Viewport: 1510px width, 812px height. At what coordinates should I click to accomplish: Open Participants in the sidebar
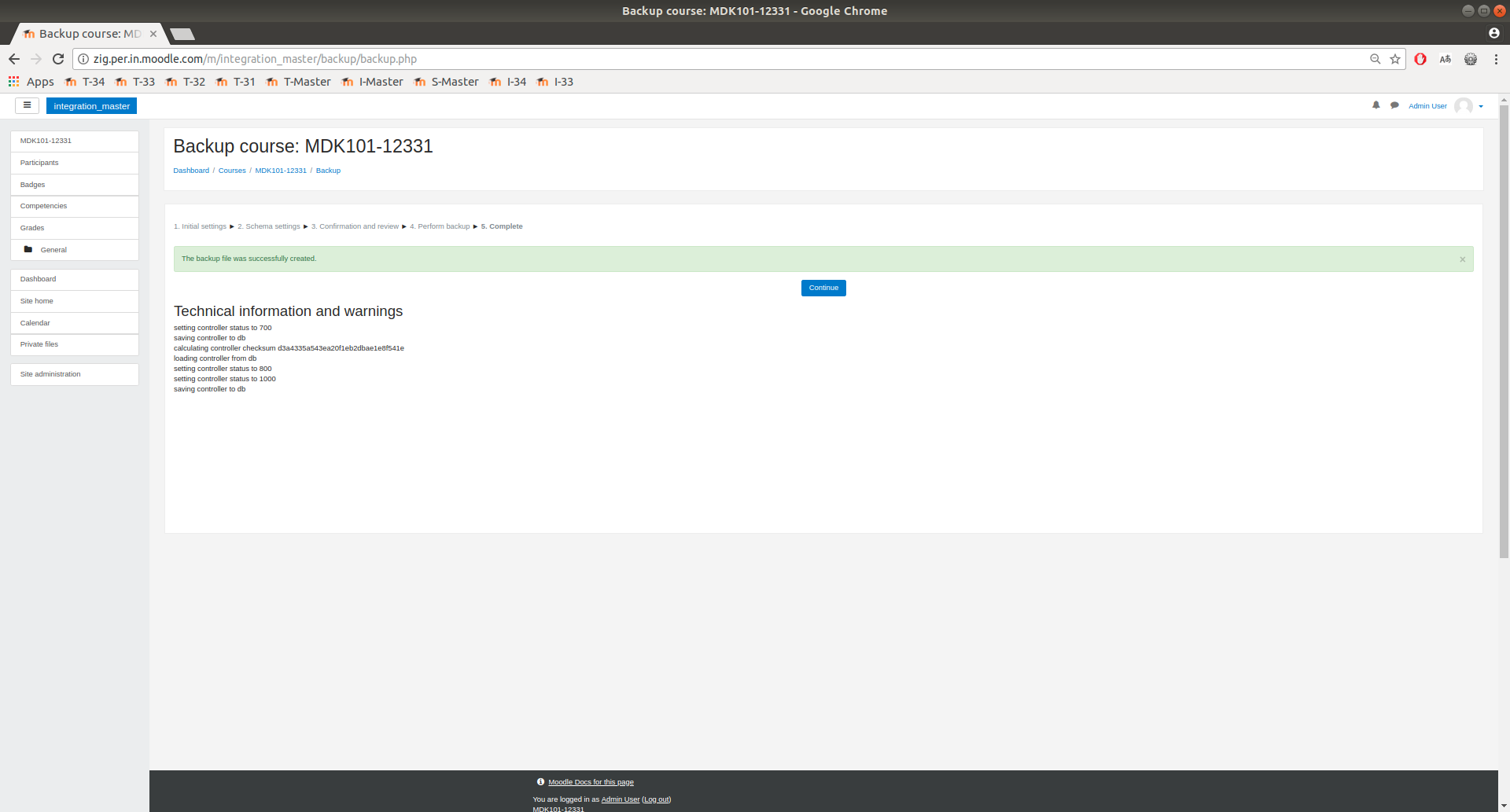coord(75,163)
